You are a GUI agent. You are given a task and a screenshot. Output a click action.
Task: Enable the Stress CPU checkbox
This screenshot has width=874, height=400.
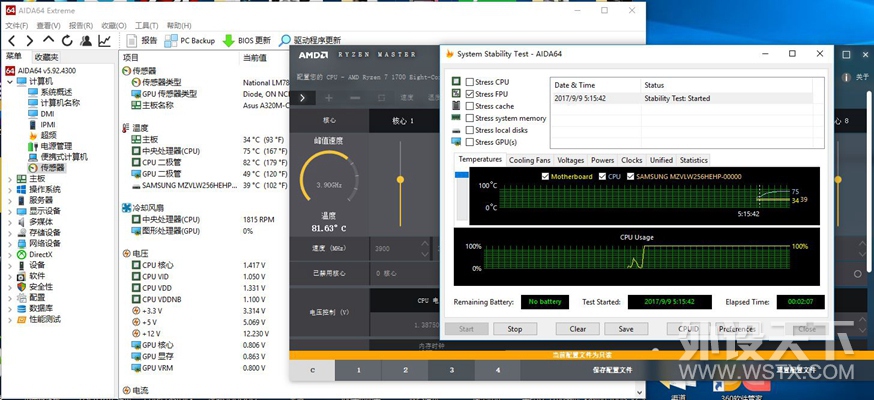(470, 82)
